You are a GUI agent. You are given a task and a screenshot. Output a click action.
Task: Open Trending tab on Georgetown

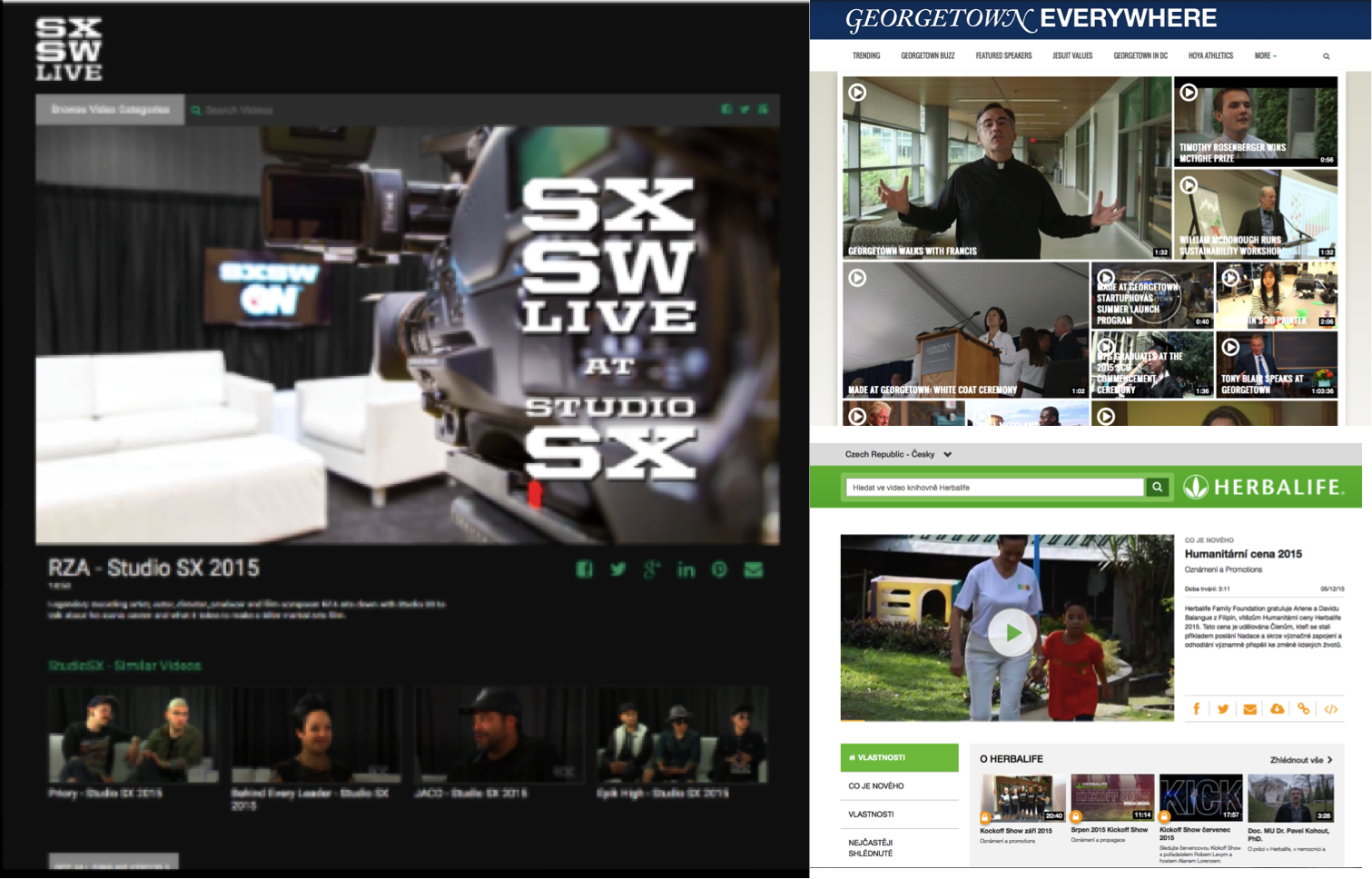click(866, 56)
